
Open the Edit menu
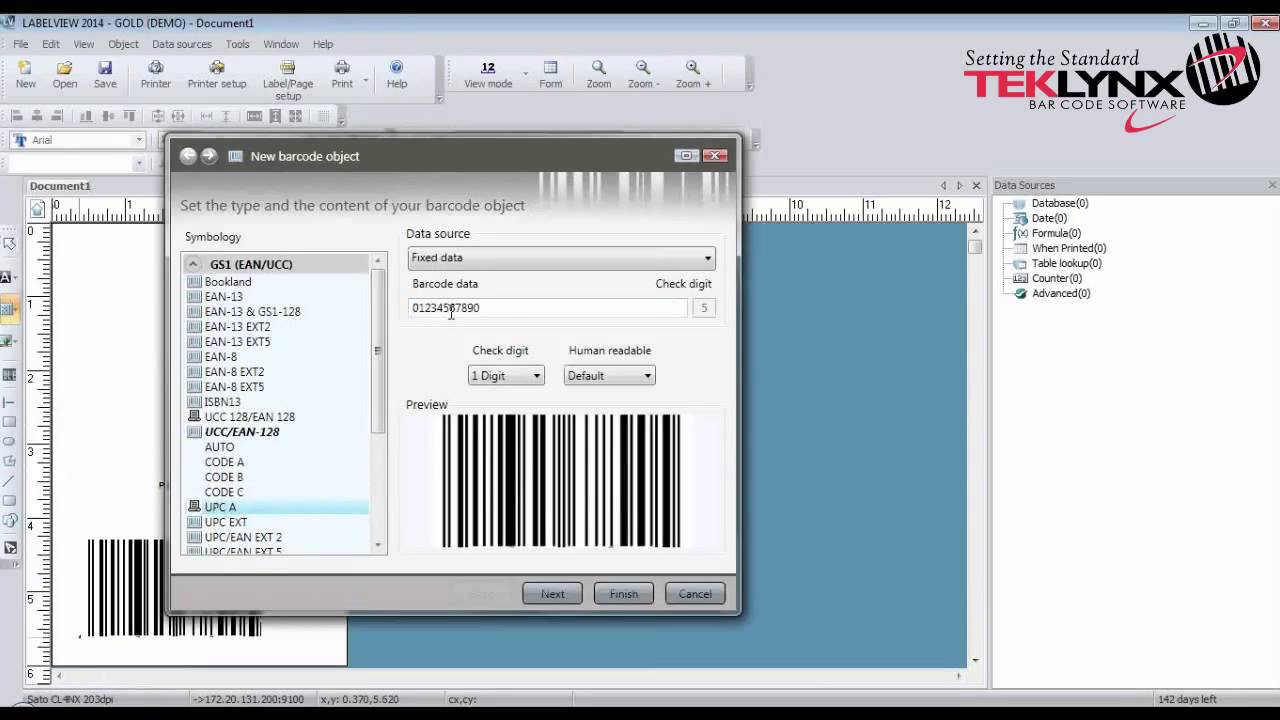point(51,44)
